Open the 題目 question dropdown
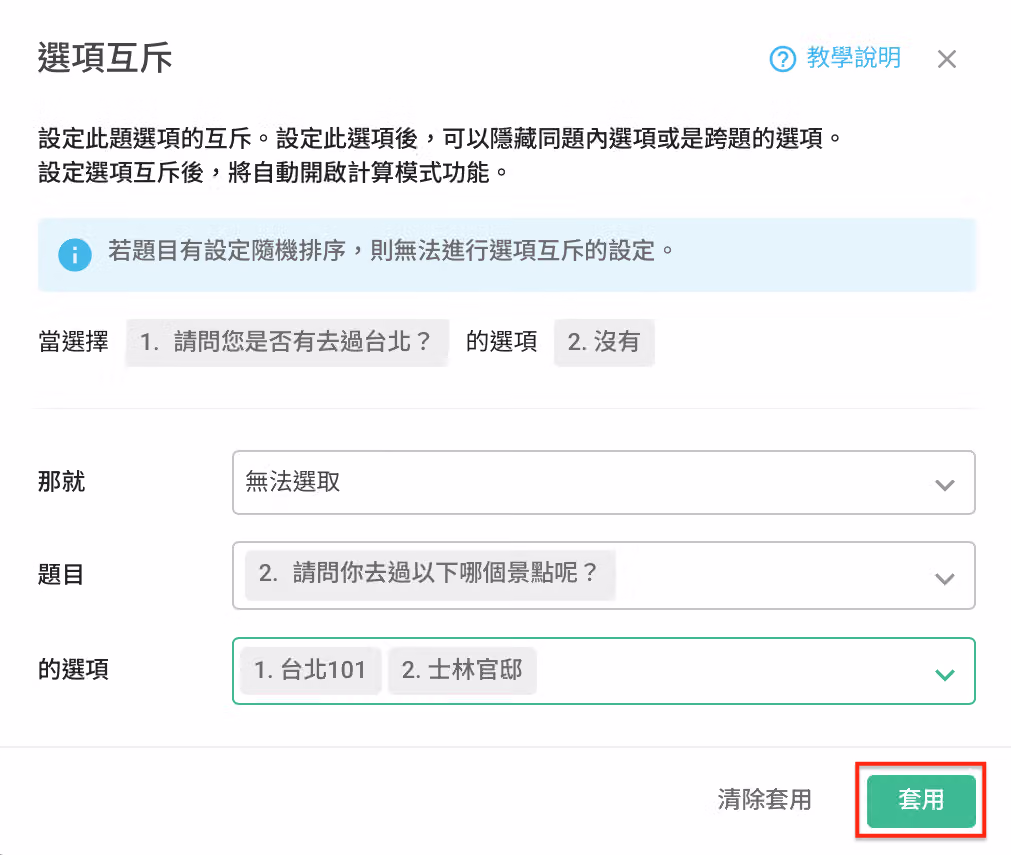1011x855 pixels. [604, 575]
